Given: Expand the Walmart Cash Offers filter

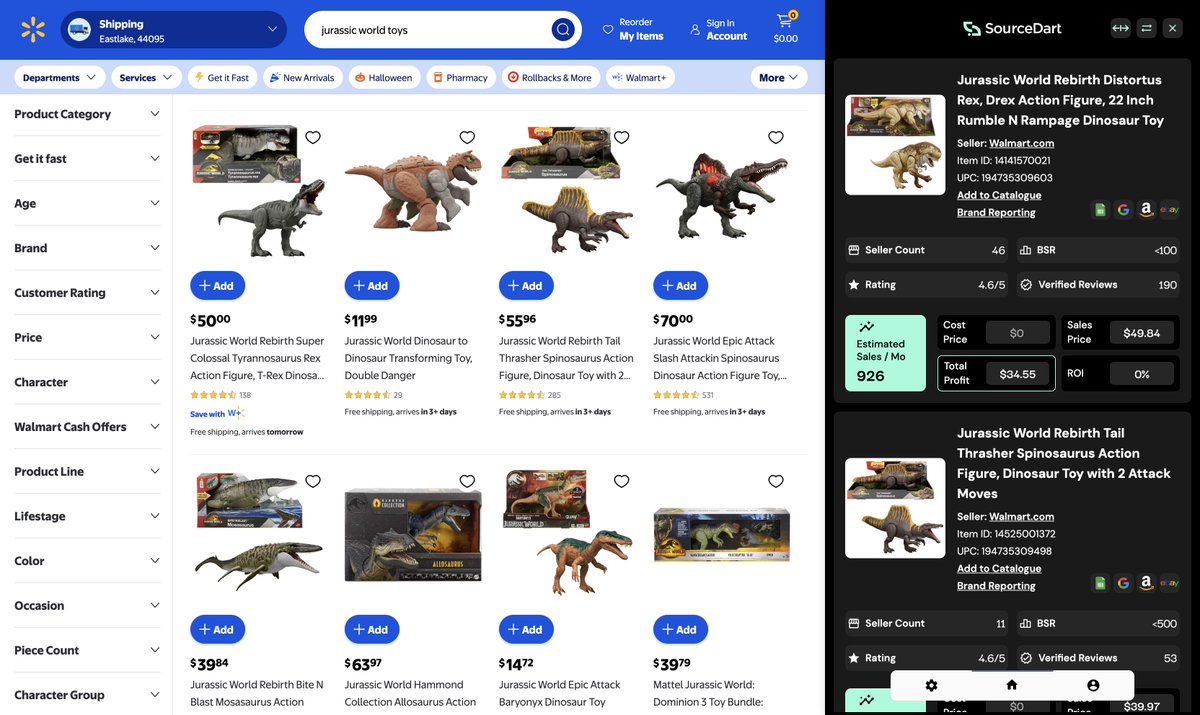Looking at the screenshot, I should click(x=86, y=427).
